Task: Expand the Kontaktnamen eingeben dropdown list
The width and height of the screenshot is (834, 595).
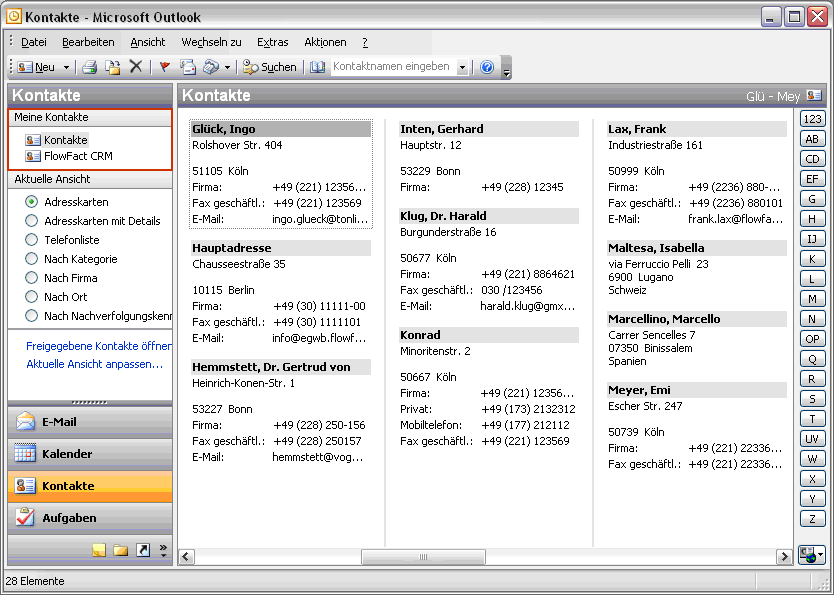Action: point(462,67)
